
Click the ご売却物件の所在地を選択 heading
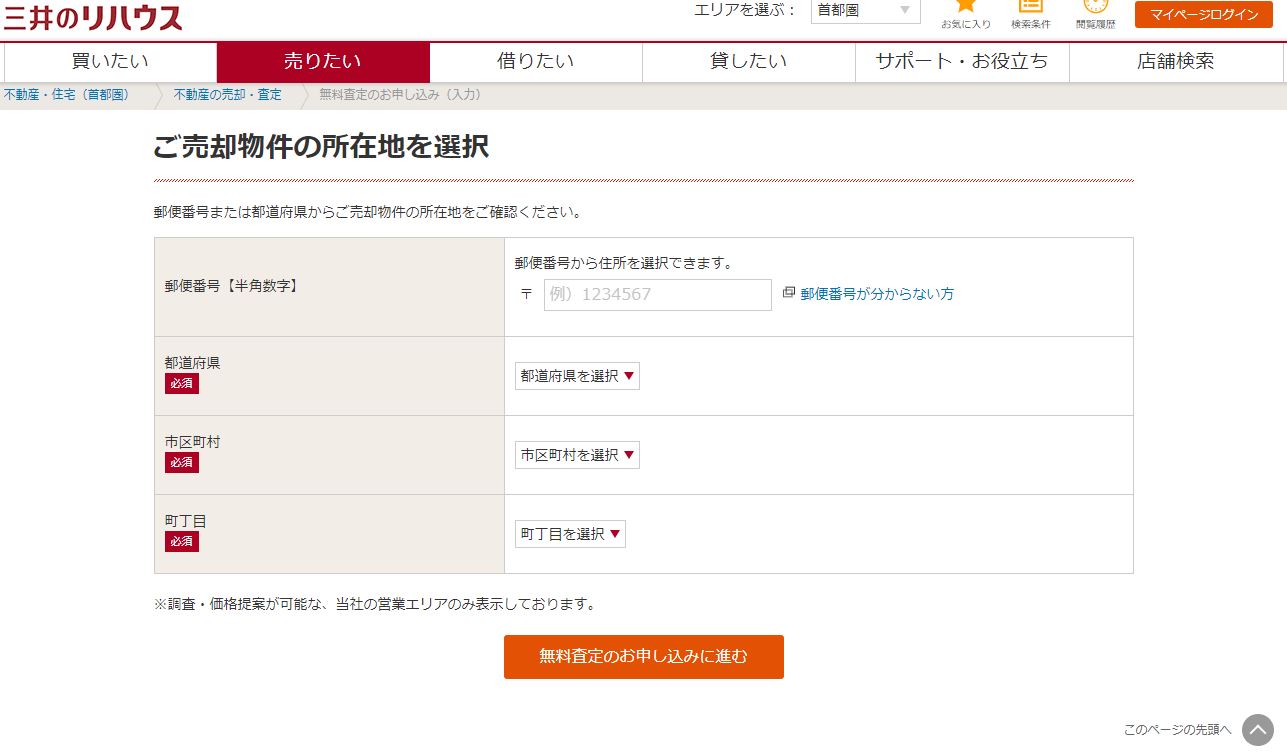[x=321, y=147]
